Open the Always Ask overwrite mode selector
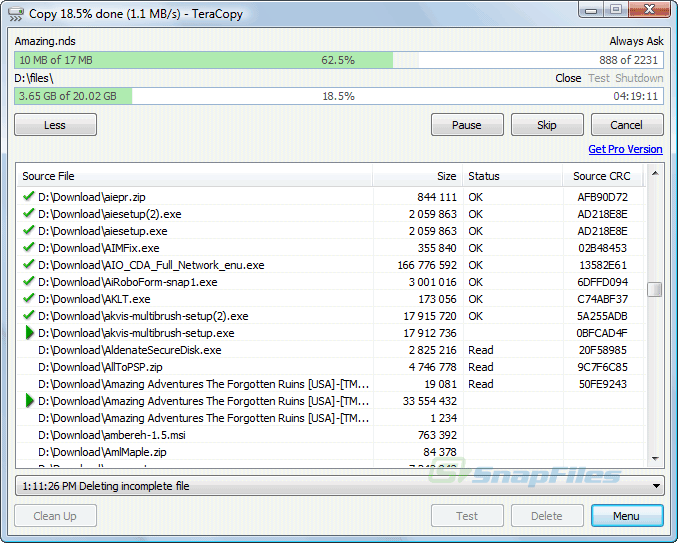 pos(636,42)
